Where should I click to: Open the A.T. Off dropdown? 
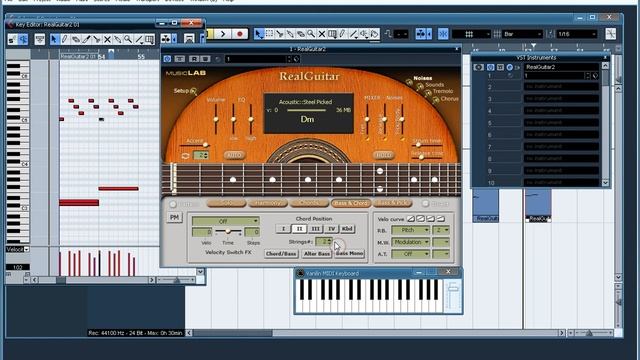tap(410, 254)
